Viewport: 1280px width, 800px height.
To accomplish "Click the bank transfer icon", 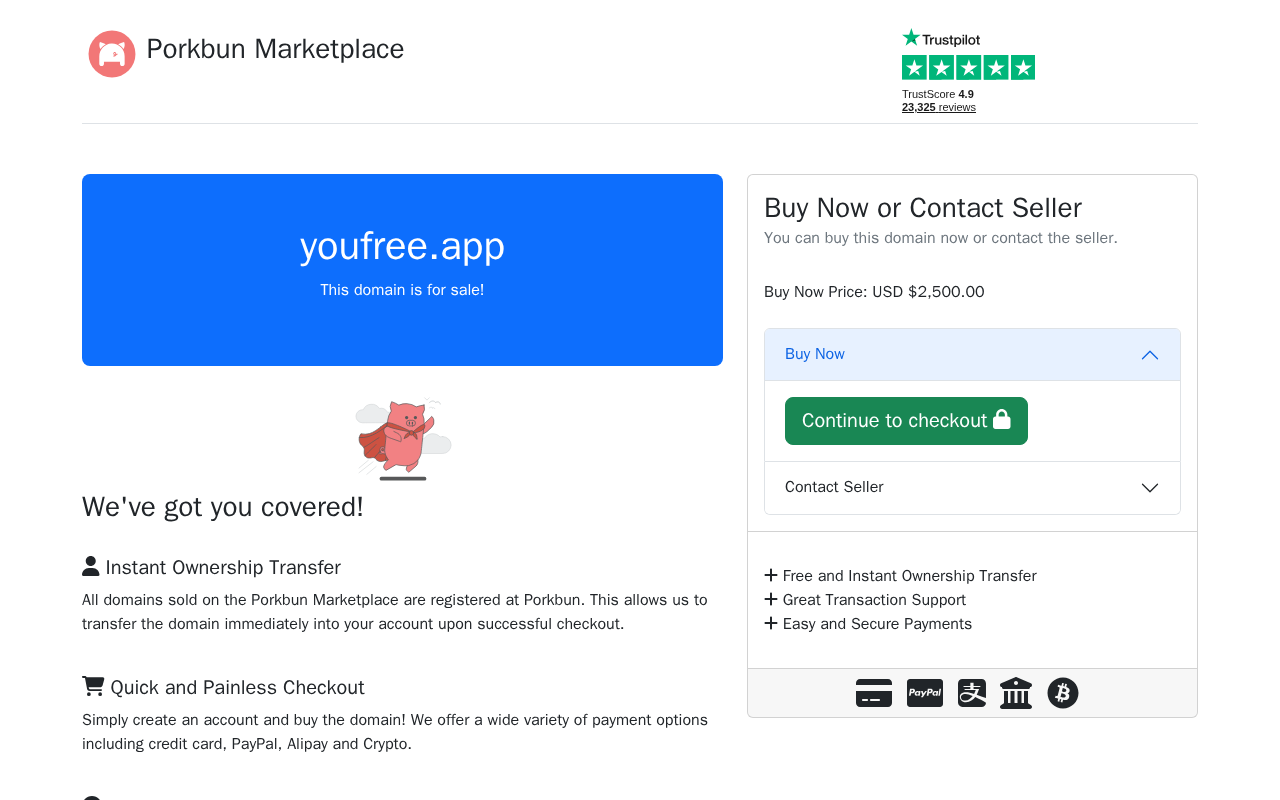I will point(1016,693).
